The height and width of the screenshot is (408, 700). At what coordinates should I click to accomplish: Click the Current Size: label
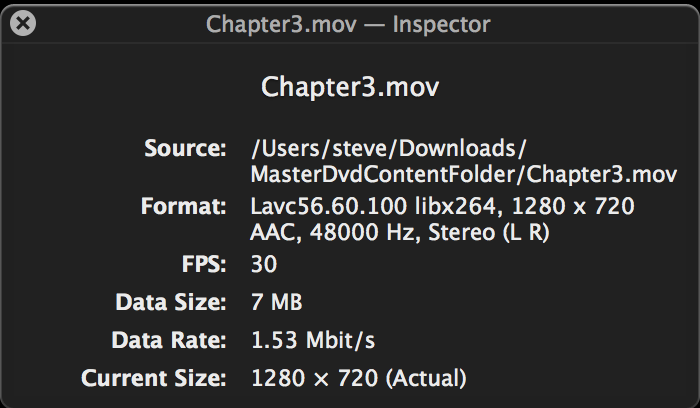tap(154, 378)
